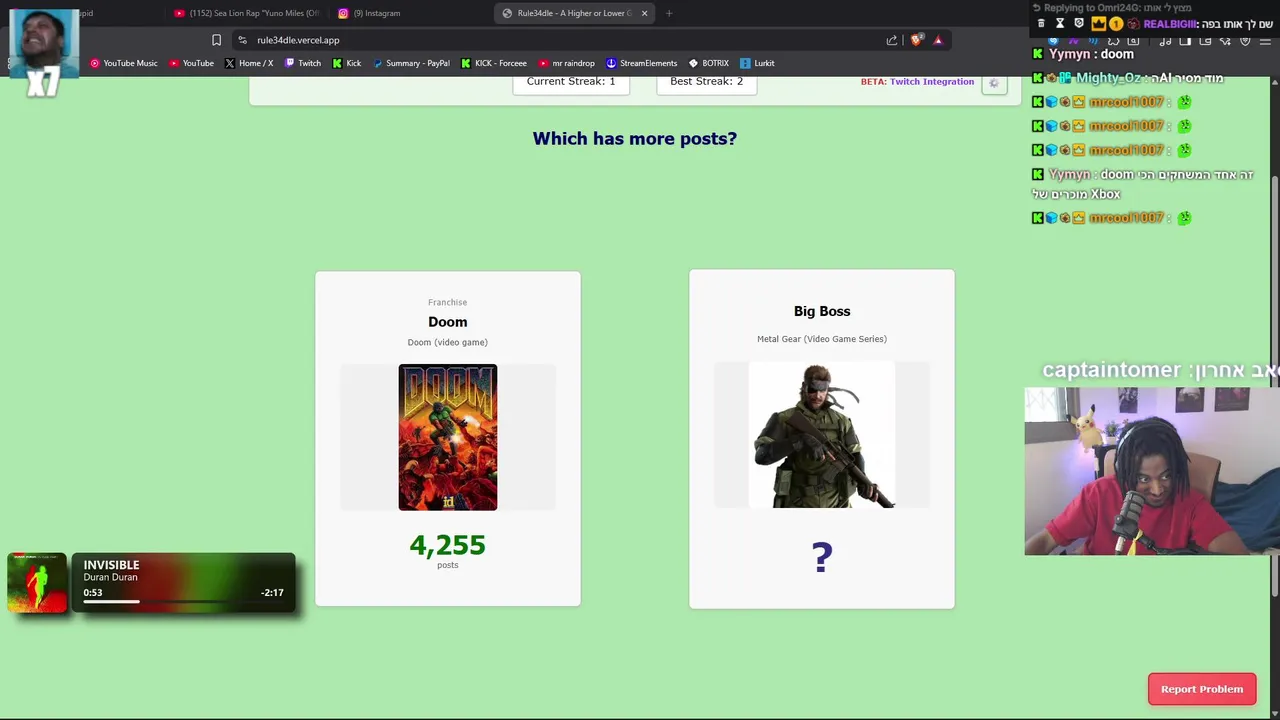Open the BOTRIX bookmark
Viewport: 1280px width, 720px height.
(x=709, y=63)
